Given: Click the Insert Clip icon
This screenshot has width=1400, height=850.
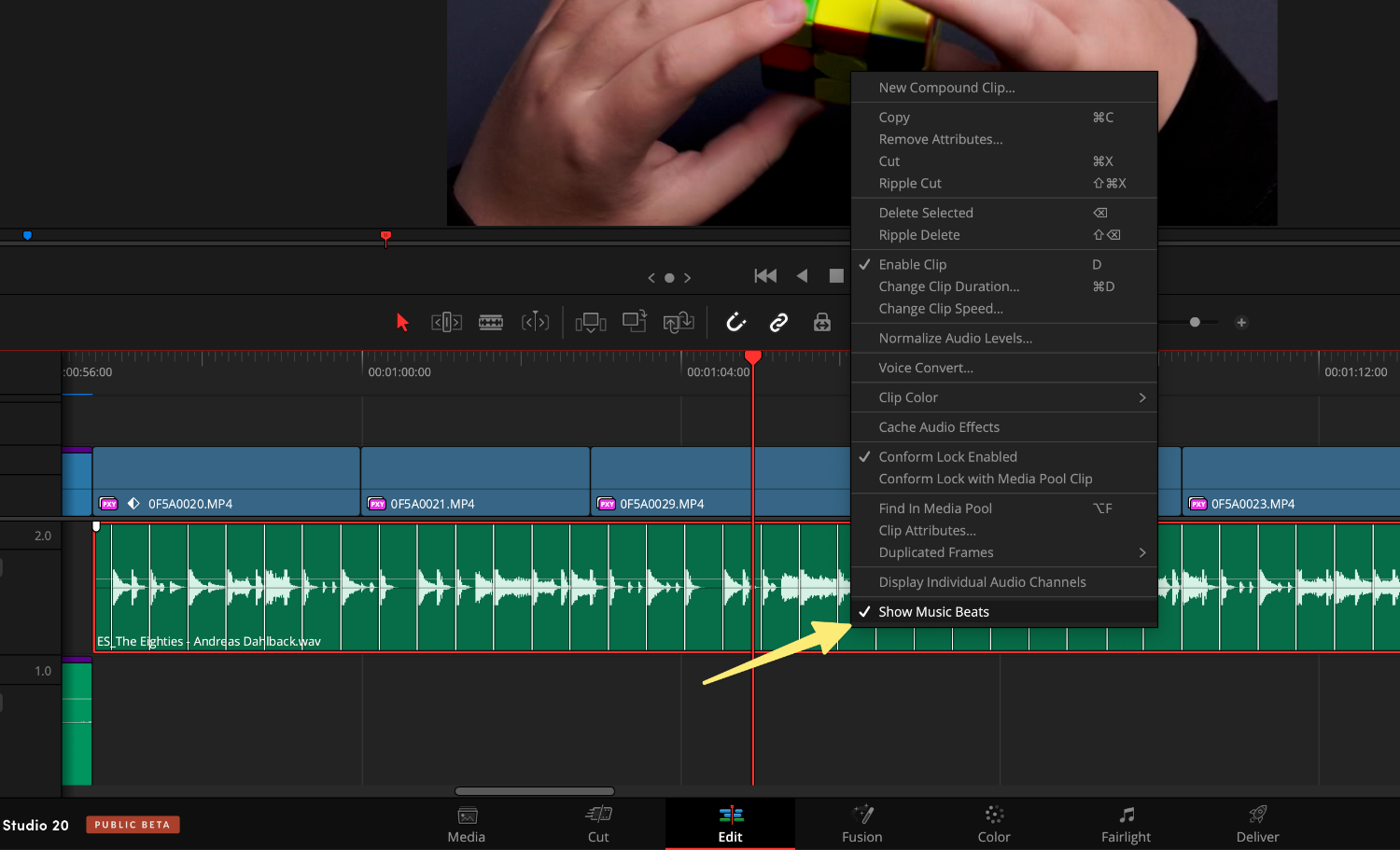Looking at the screenshot, I should pyautogui.click(x=591, y=322).
